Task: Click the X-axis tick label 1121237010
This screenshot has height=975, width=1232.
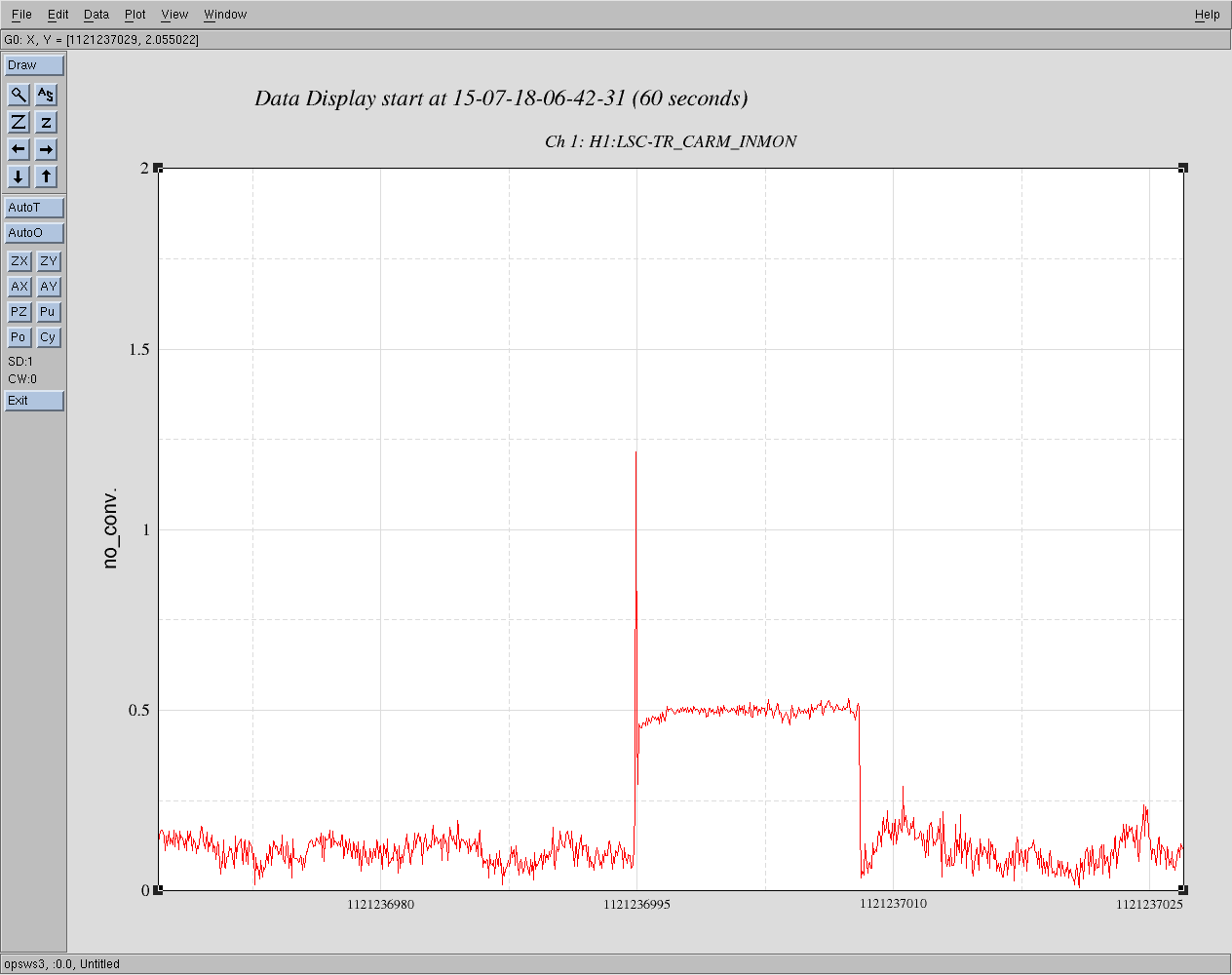Action: click(x=893, y=904)
